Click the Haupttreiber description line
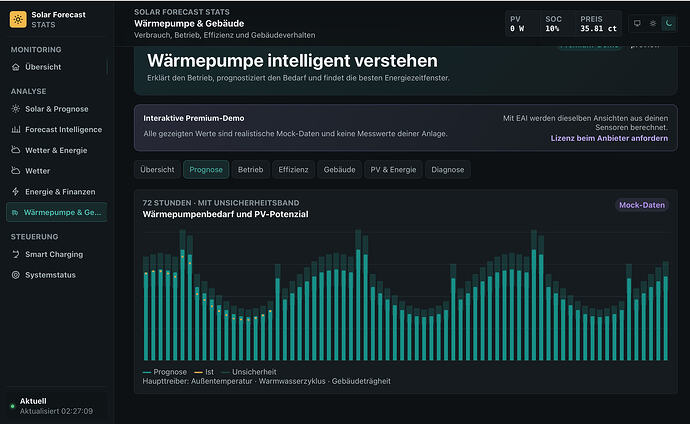 coord(266,381)
